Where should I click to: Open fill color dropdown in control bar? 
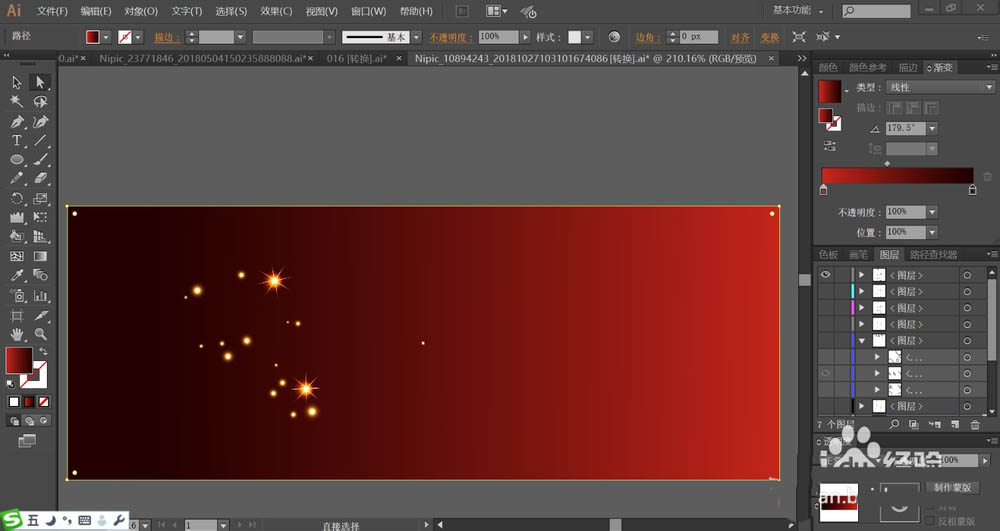tap(106, 37)
